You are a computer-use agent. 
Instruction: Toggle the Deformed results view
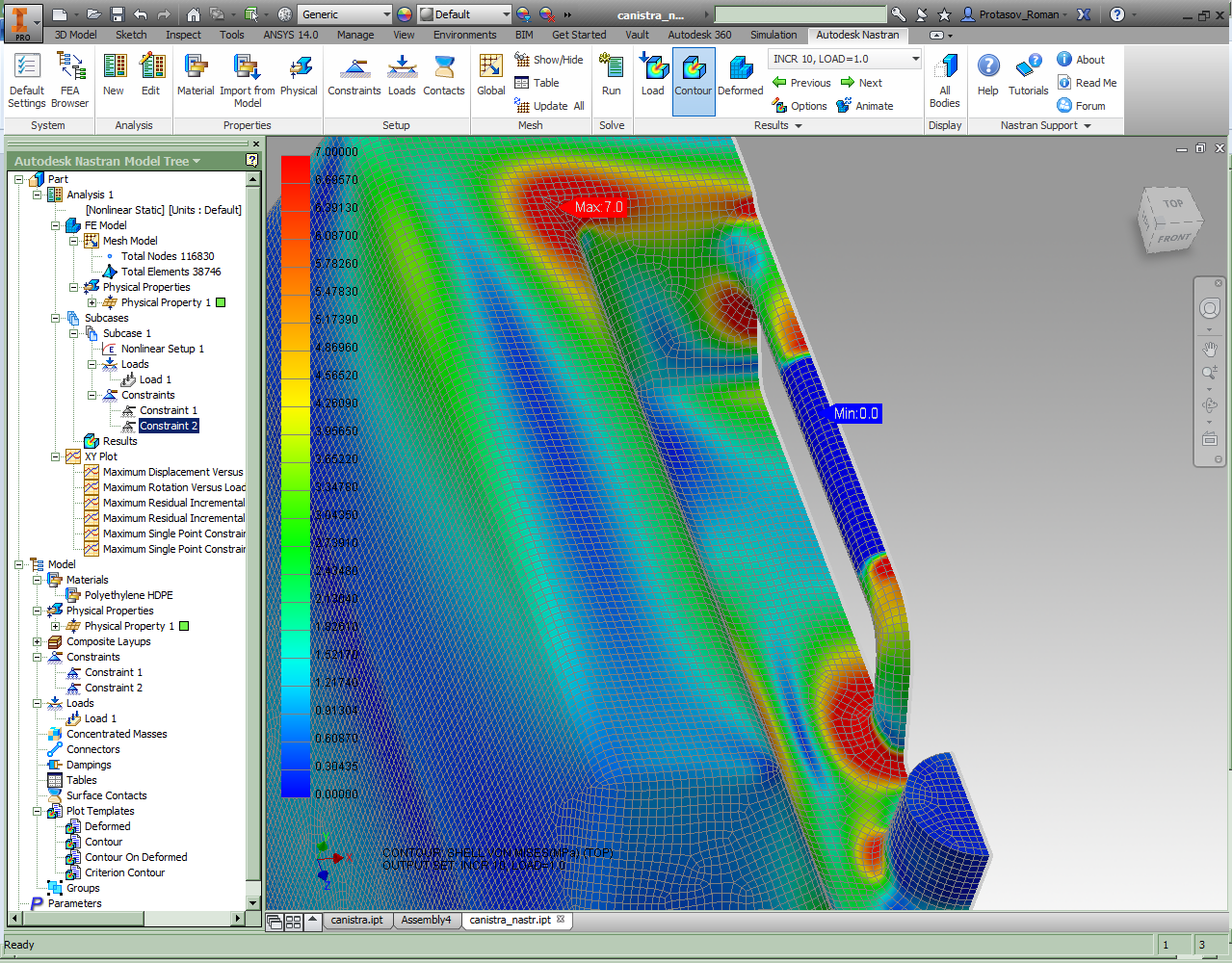[740, 75]
